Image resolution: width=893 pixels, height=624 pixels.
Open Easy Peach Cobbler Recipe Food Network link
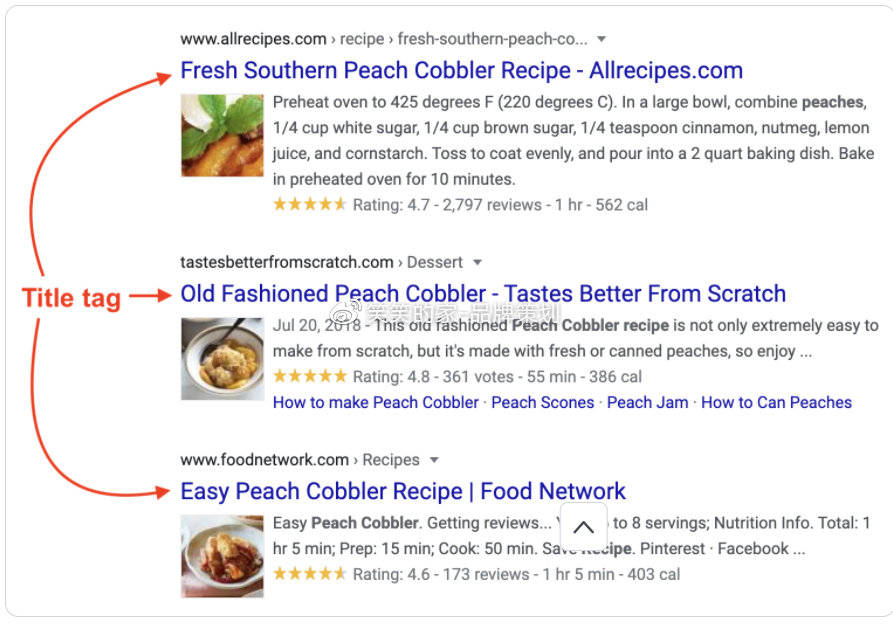click(x=403, y=491)
